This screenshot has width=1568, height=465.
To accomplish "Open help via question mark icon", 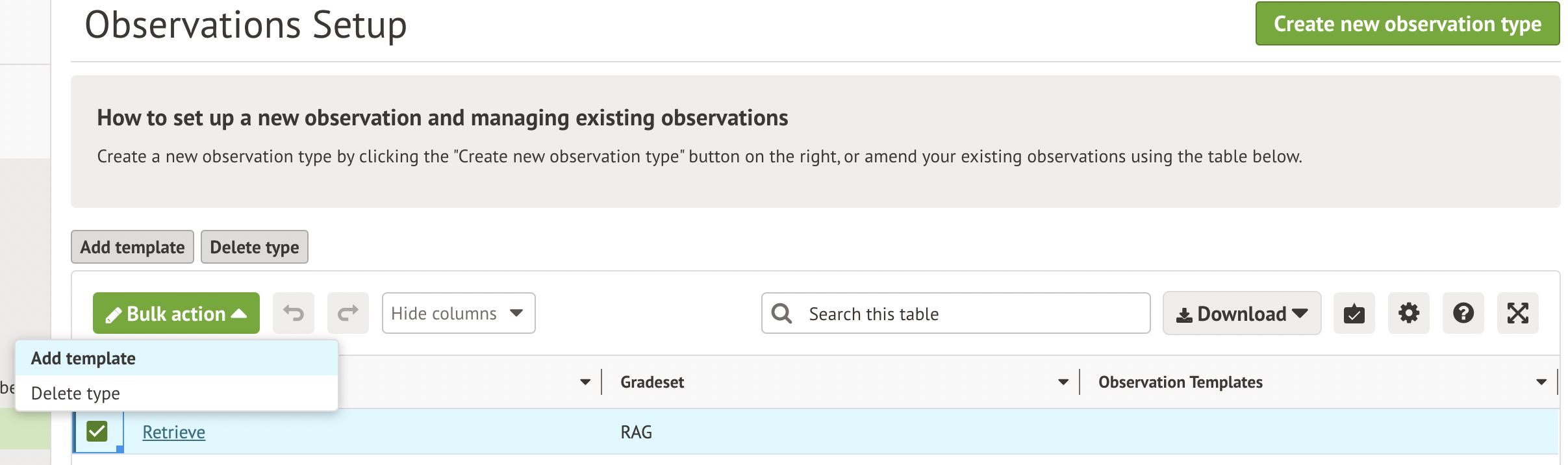I will (x=1463, y=314).
